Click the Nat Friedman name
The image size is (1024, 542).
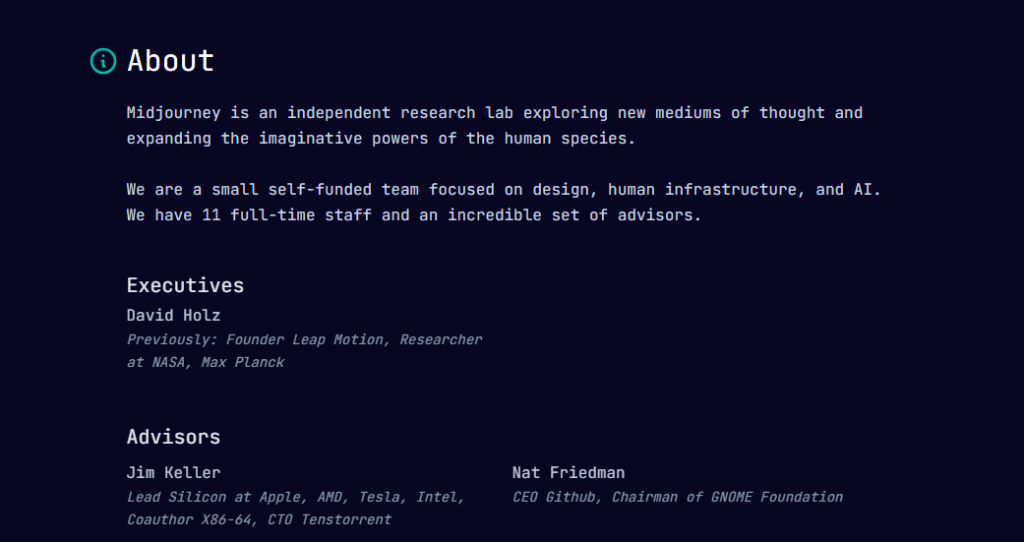click(568, 472)
